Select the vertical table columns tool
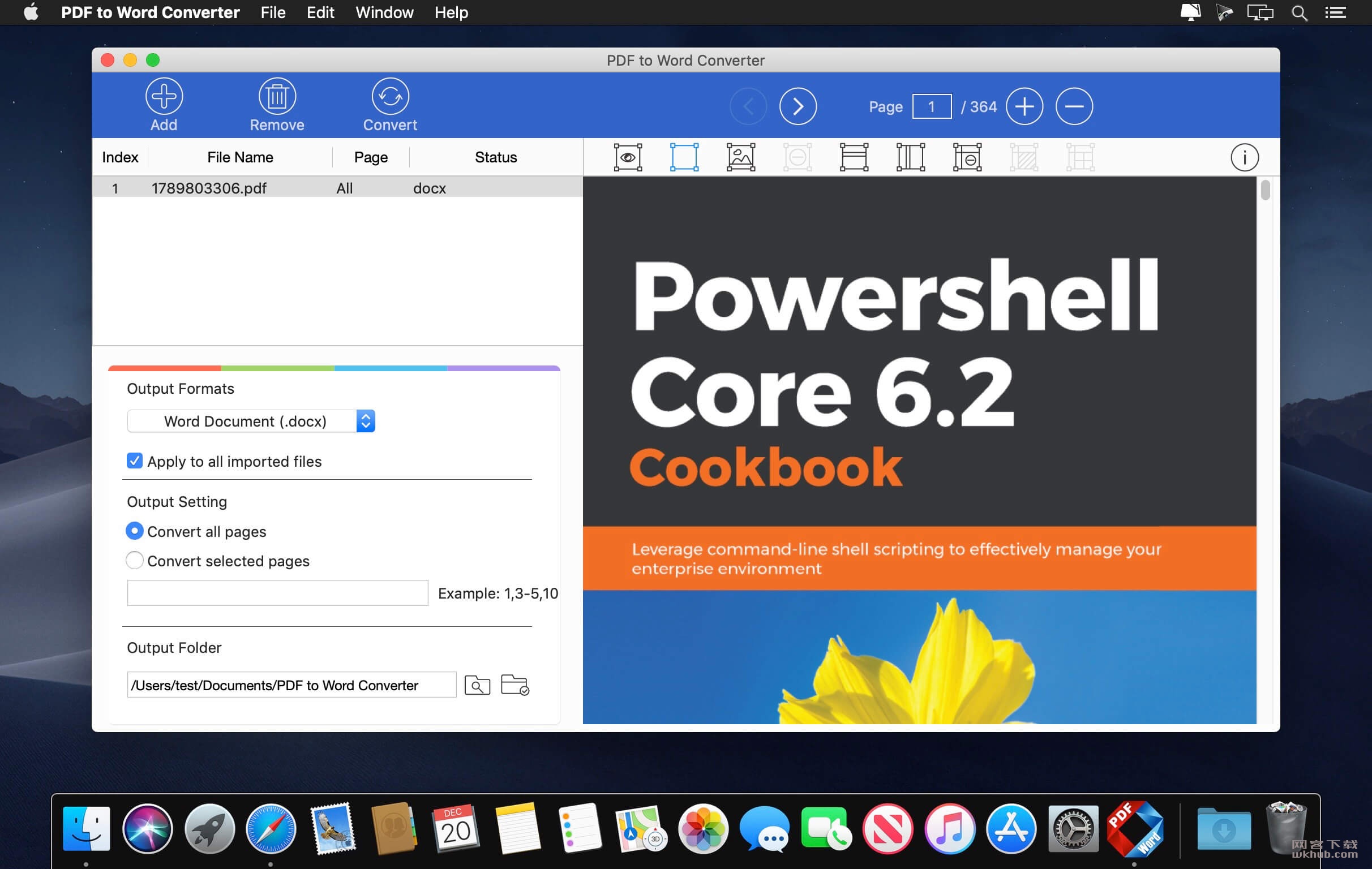1372x869 pixels. point(911,157)
